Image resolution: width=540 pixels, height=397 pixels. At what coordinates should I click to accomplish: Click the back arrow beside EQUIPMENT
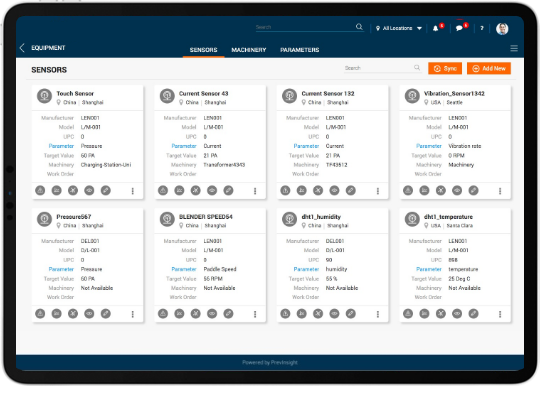click(22, 48)
